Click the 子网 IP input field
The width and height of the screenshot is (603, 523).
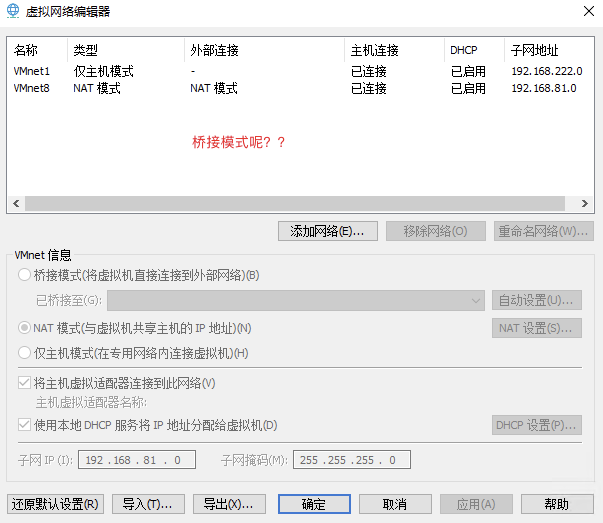click(x=137, y=460)
